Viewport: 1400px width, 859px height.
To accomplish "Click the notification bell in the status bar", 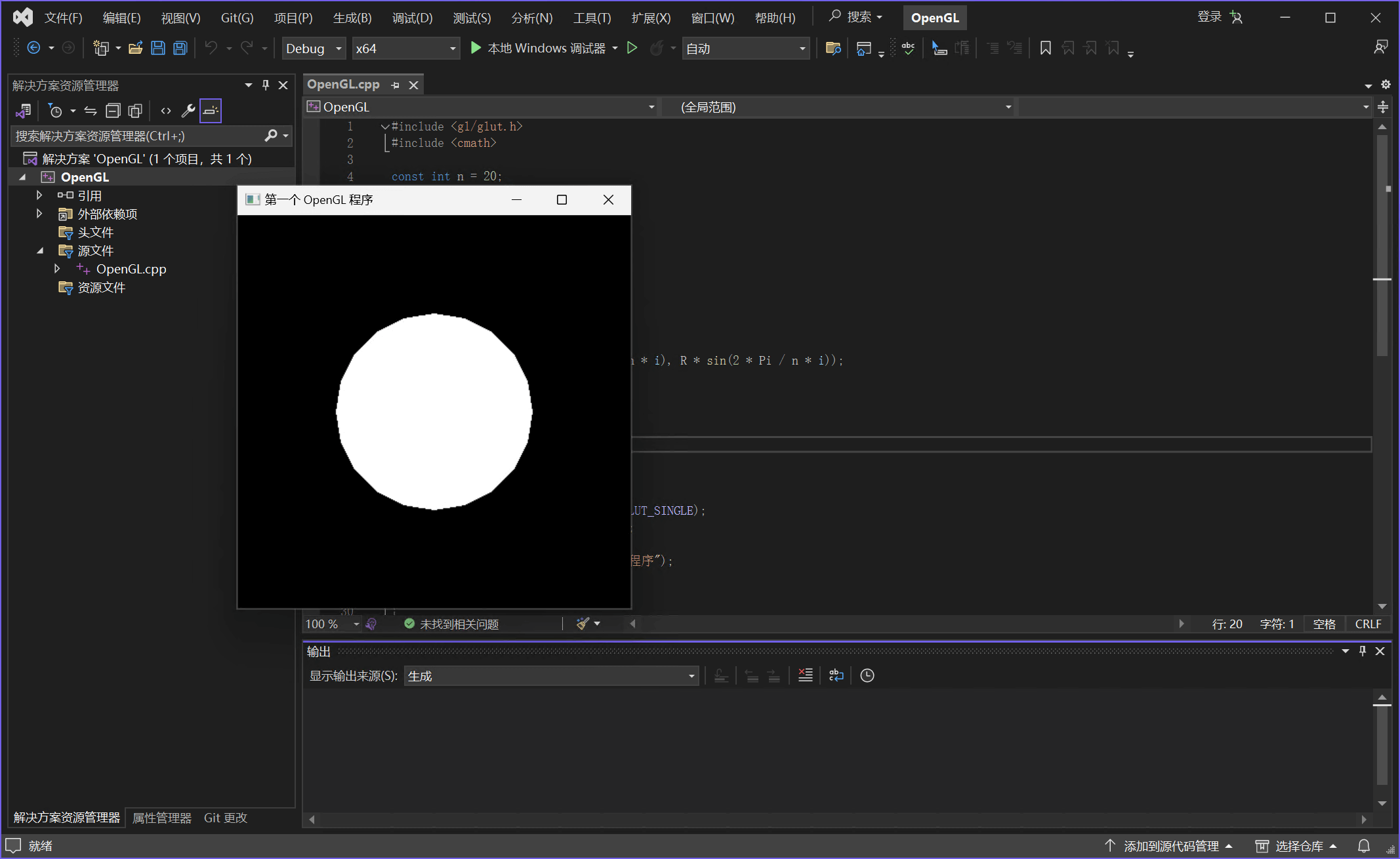I will [x=1364, y=846].
